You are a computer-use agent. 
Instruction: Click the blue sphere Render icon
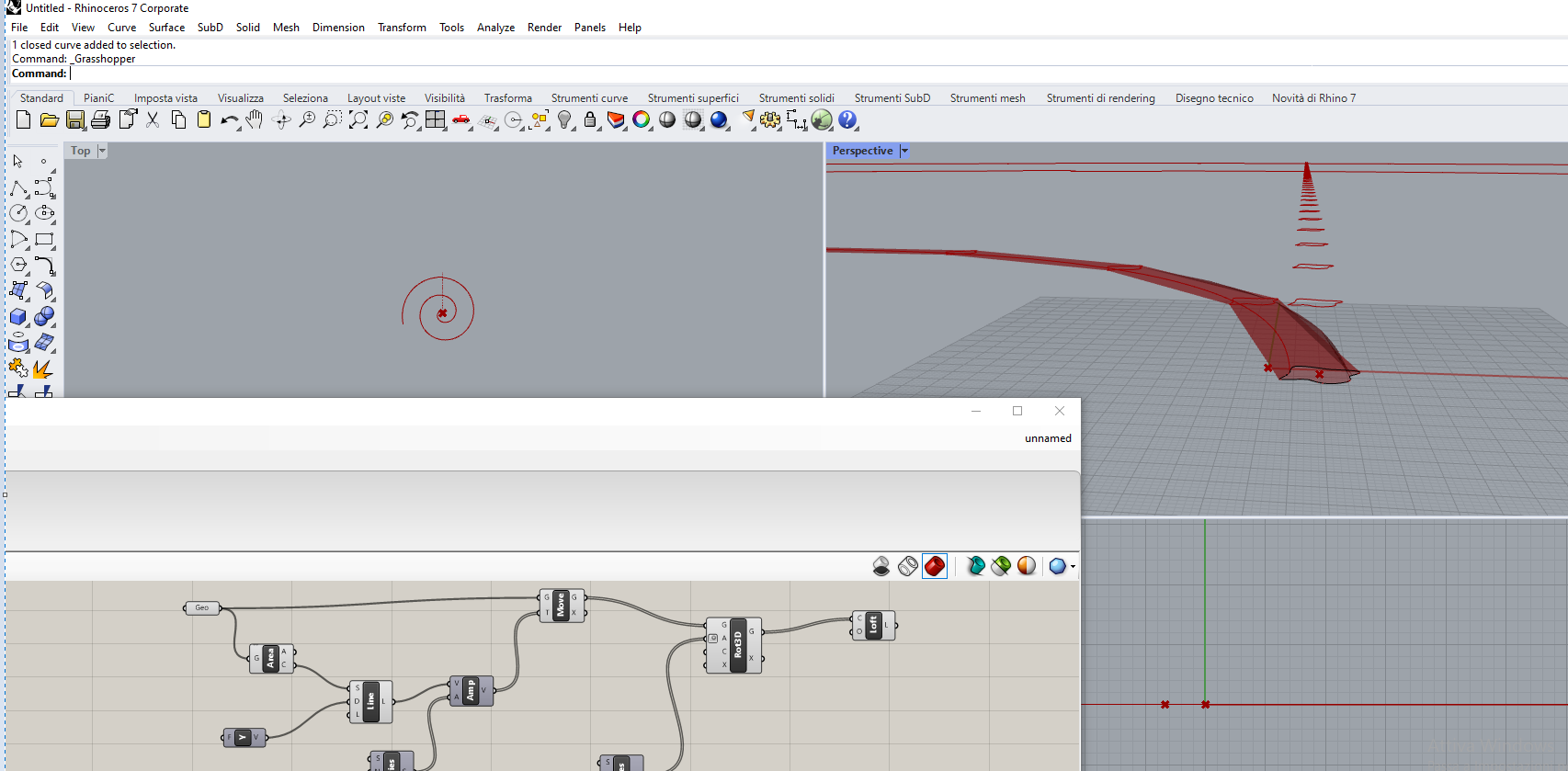pos(719,119)
